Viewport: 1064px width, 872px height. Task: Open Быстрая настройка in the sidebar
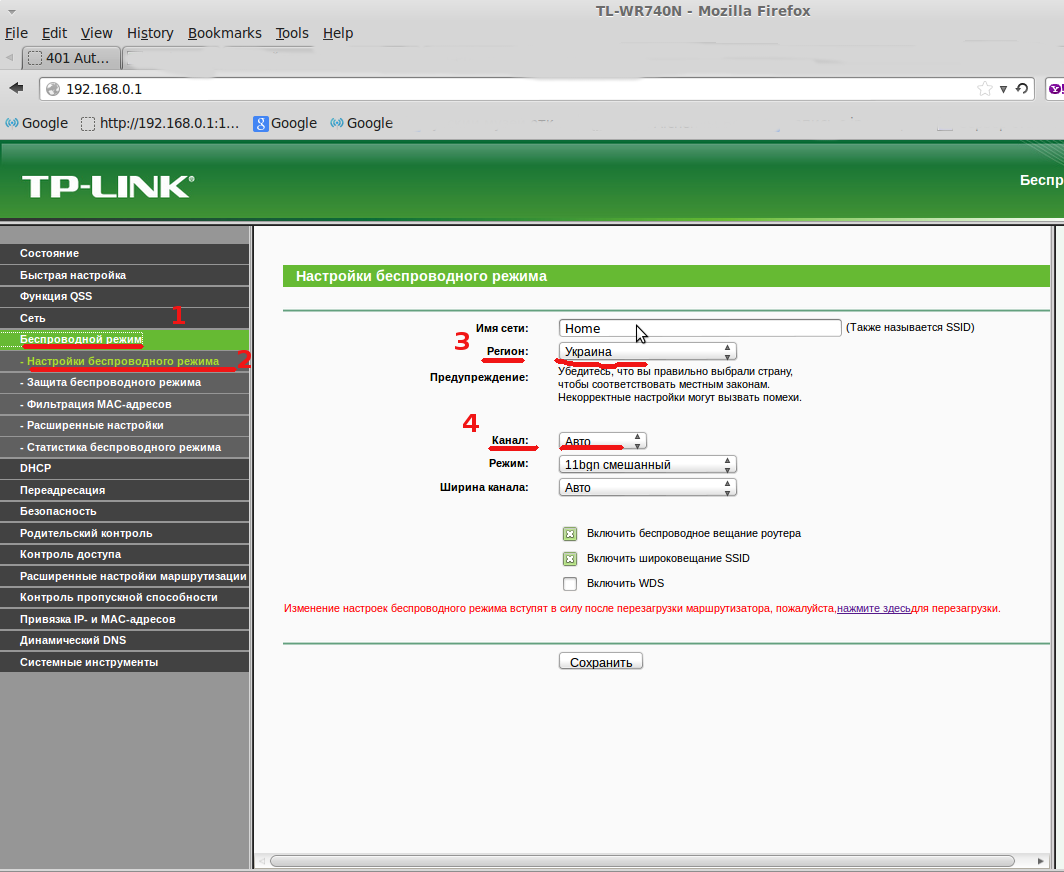[x=125, y=275]
